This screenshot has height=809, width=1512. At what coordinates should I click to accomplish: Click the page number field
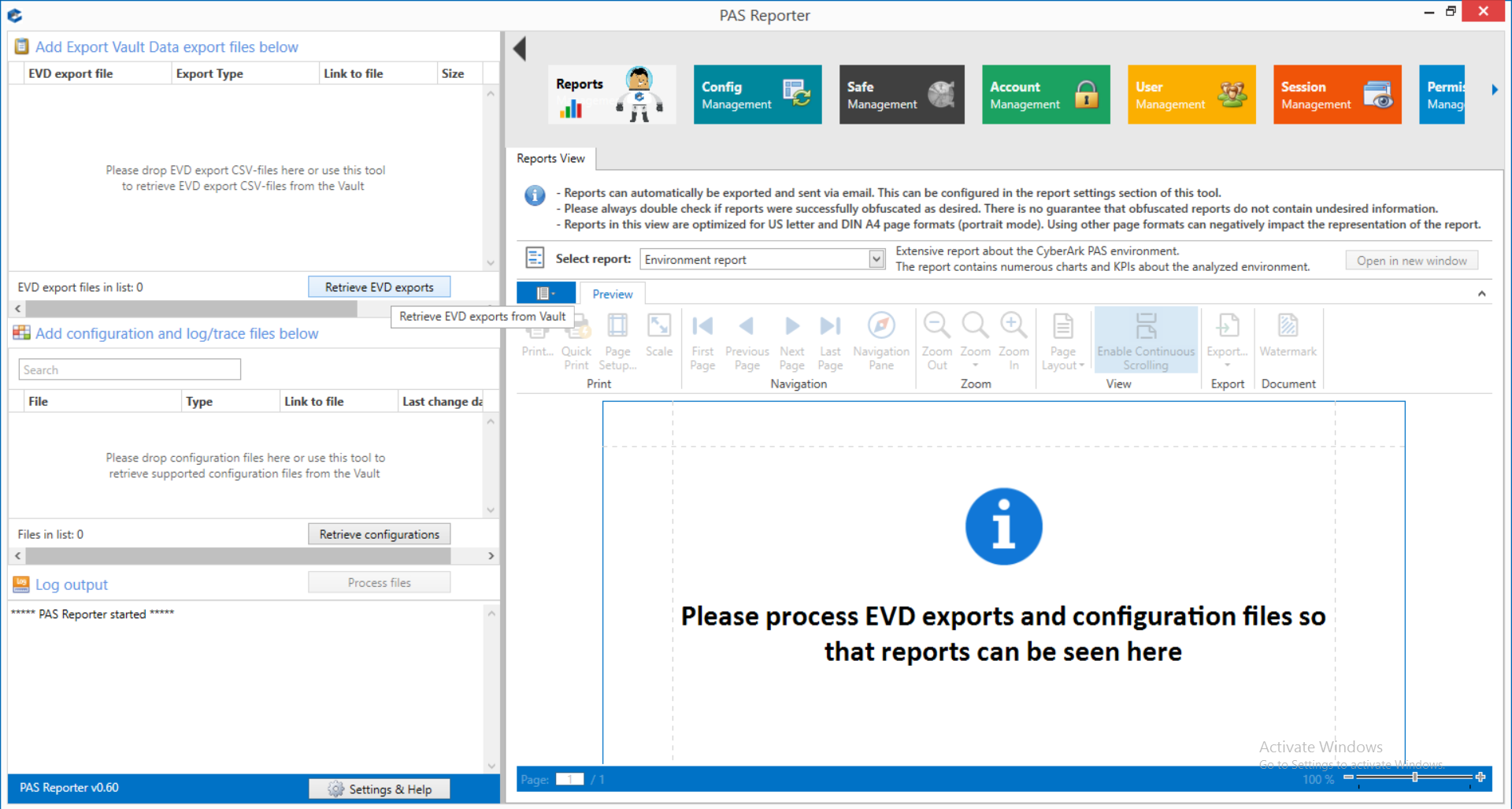pyautogui.click(x=569, y=779)
